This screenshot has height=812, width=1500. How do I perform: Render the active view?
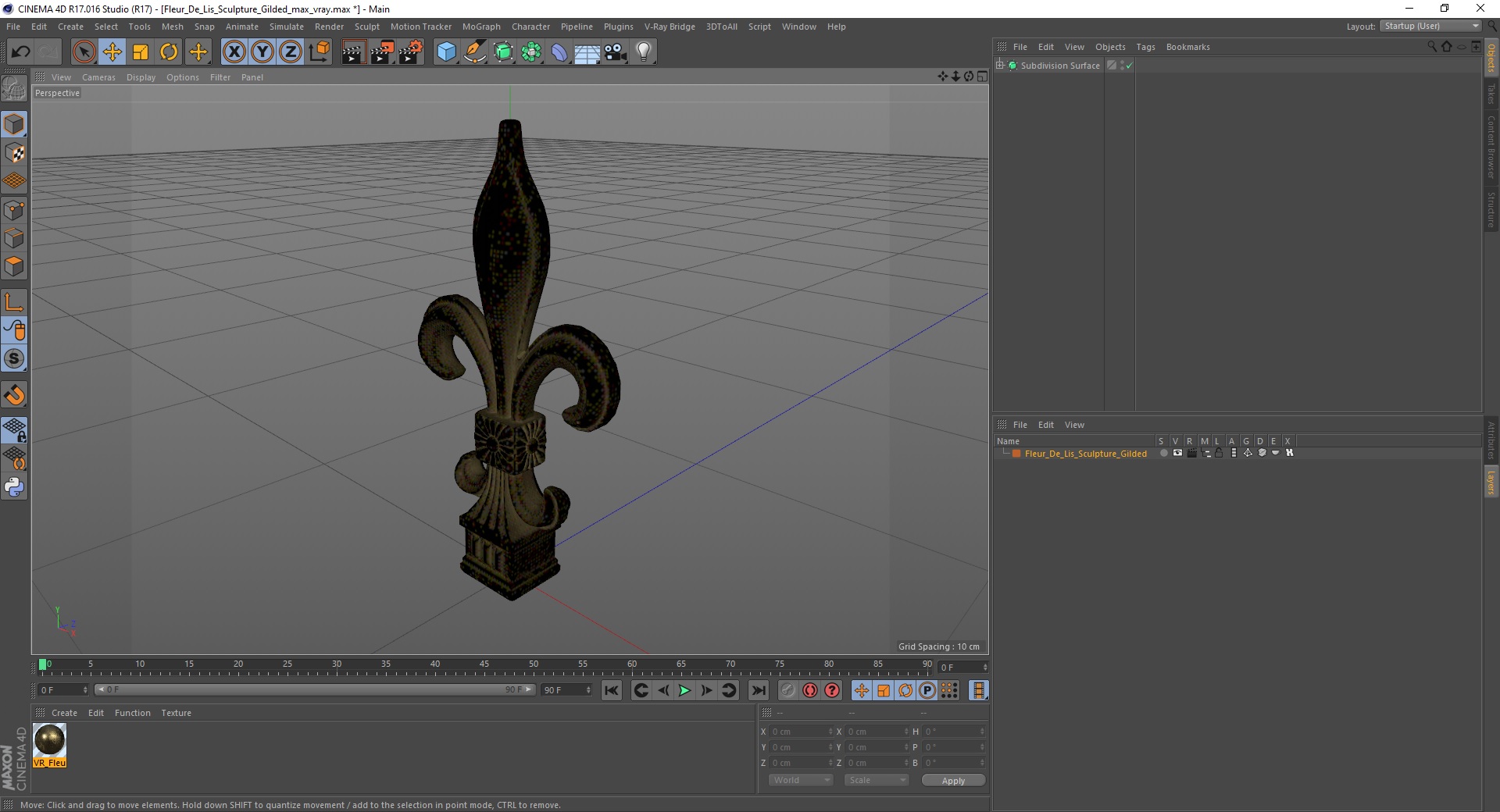click(353, 52)
